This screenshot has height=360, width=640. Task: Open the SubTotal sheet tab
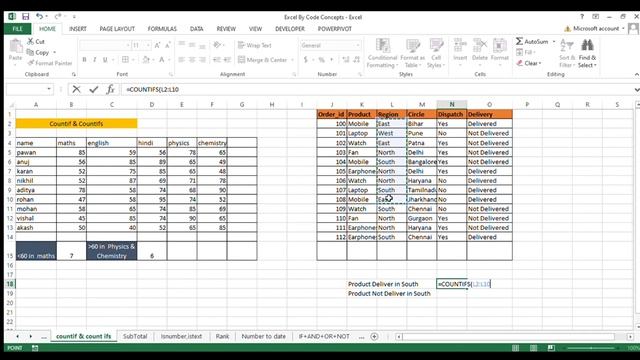(135, 336)
